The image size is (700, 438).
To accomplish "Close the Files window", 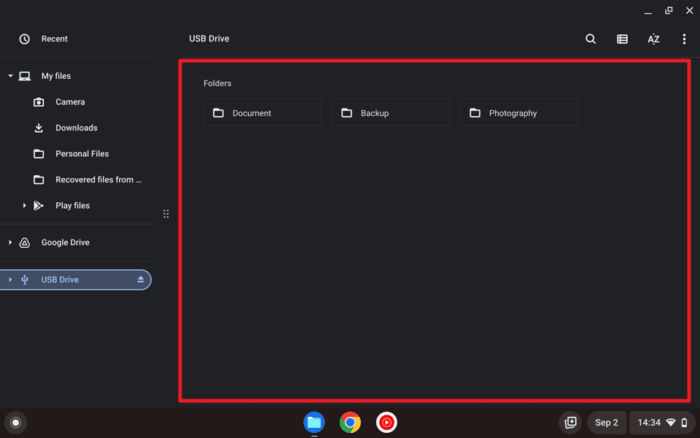I will pyautogui.click(x=689, y=11).
